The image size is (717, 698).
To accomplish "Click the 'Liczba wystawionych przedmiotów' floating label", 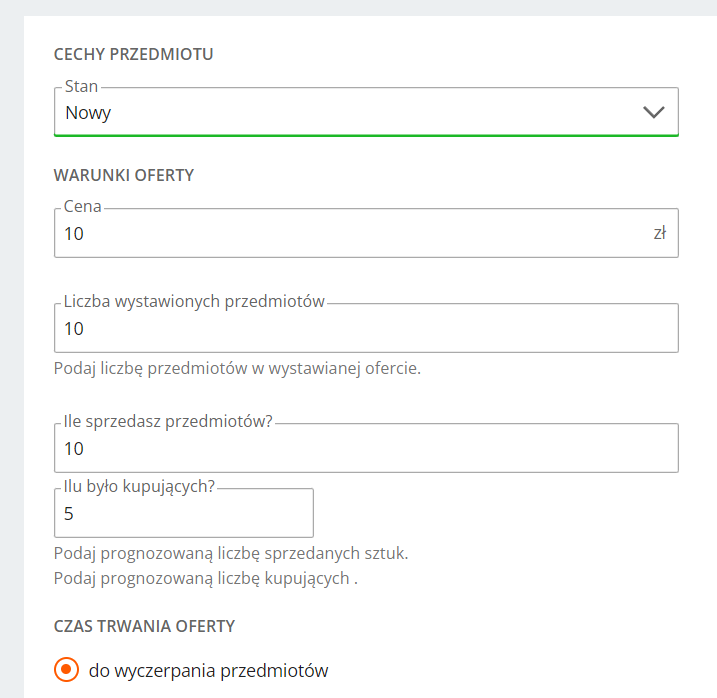I will coord(194,302).
